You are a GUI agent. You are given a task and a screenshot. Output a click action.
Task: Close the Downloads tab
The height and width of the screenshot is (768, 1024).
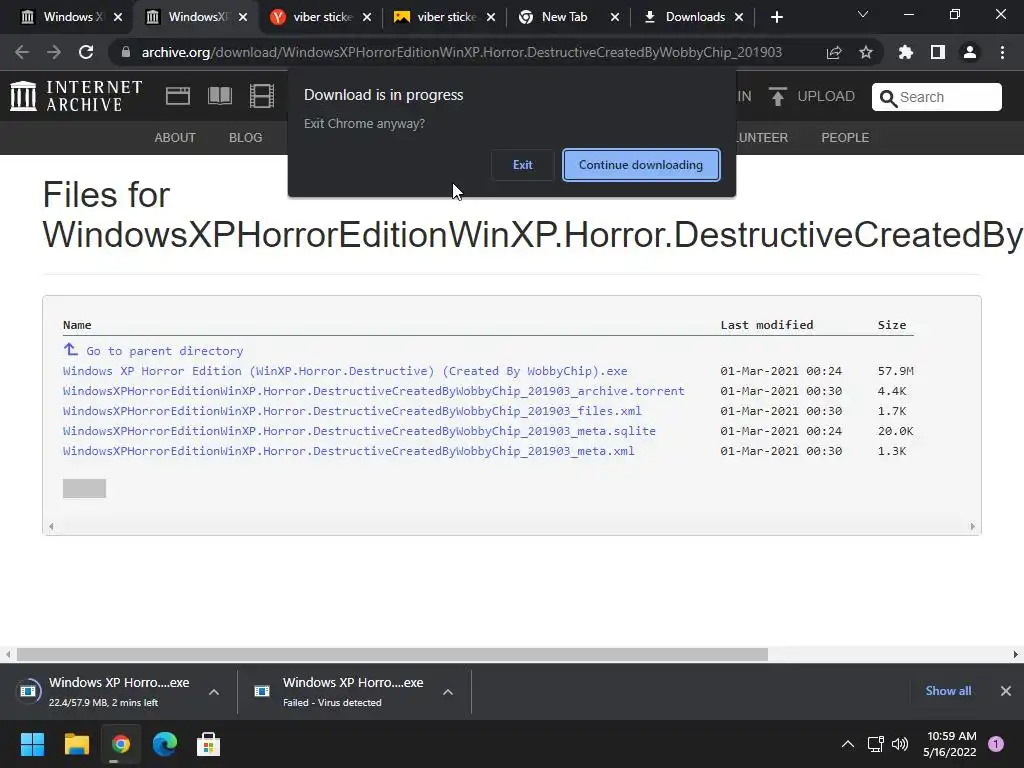coord(739,17)
